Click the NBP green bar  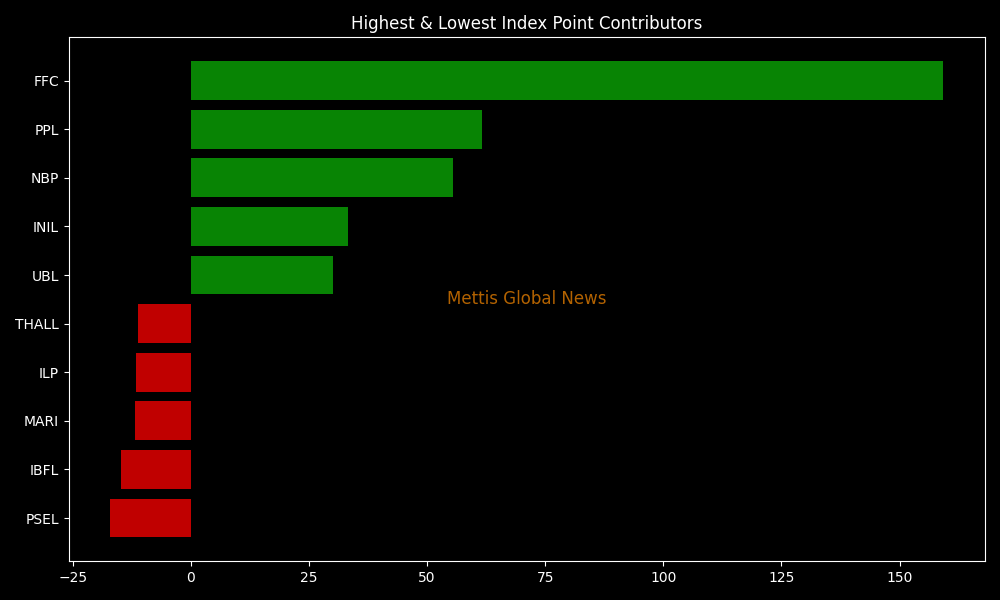pyautogui.click(x=322, y=178)
